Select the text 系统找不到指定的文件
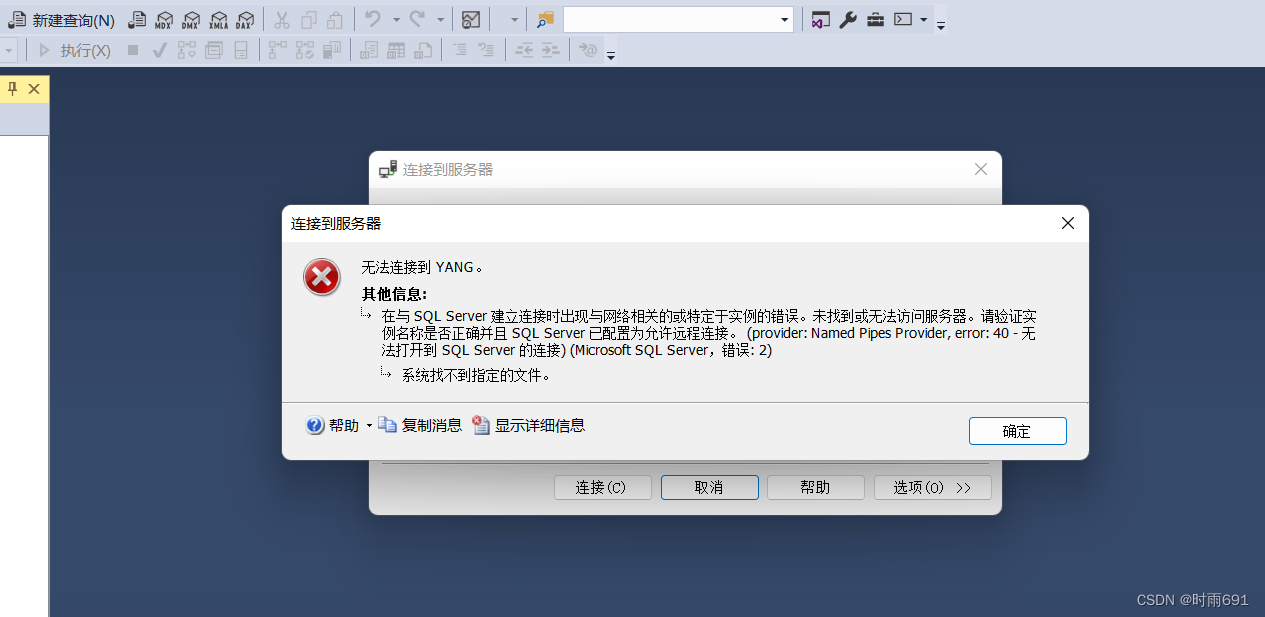Image resolution: width=1265 pixels, height=617 pixels. (x=476, y=376)
